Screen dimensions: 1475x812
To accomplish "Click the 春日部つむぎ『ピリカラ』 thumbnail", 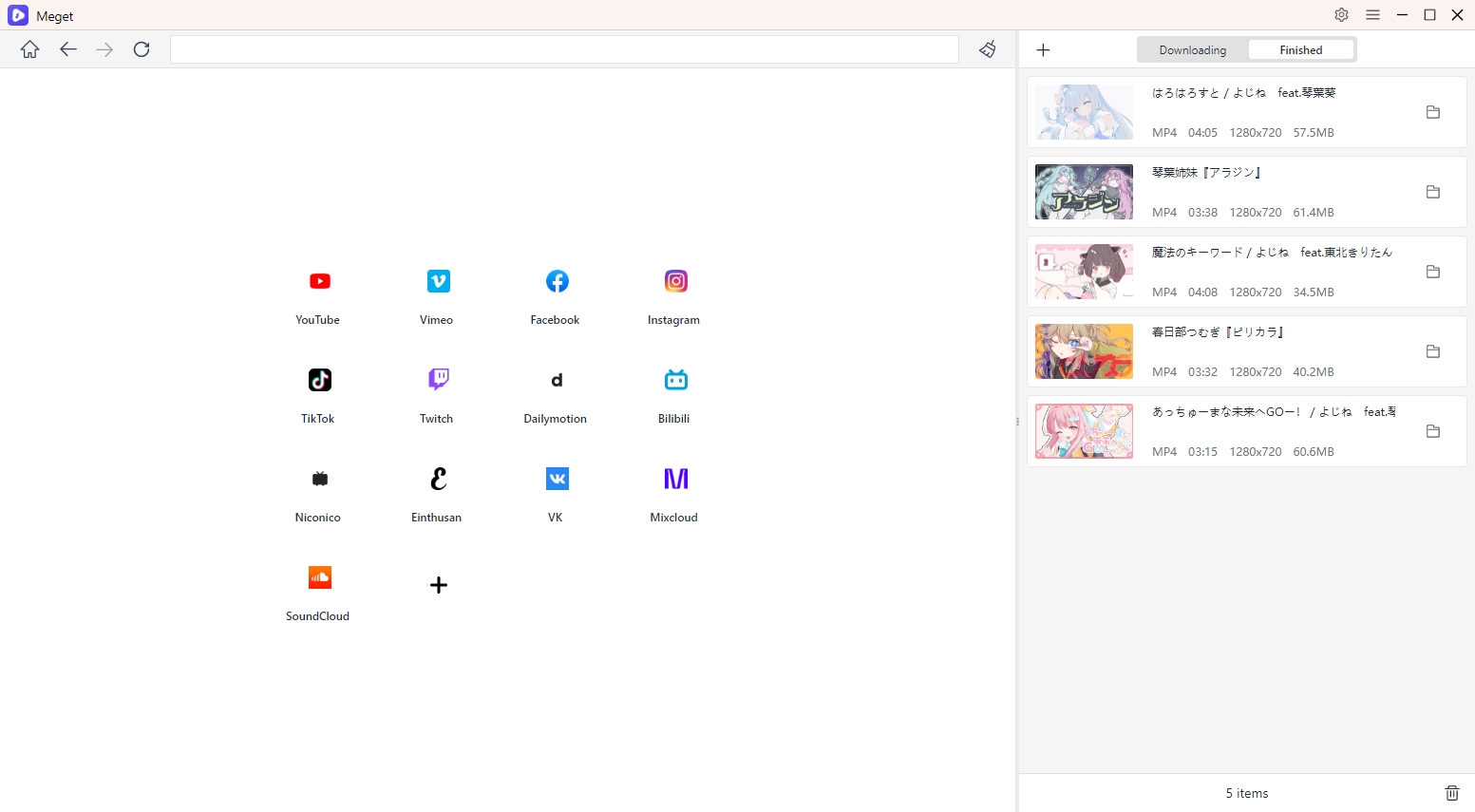I will coord(1084,351).
